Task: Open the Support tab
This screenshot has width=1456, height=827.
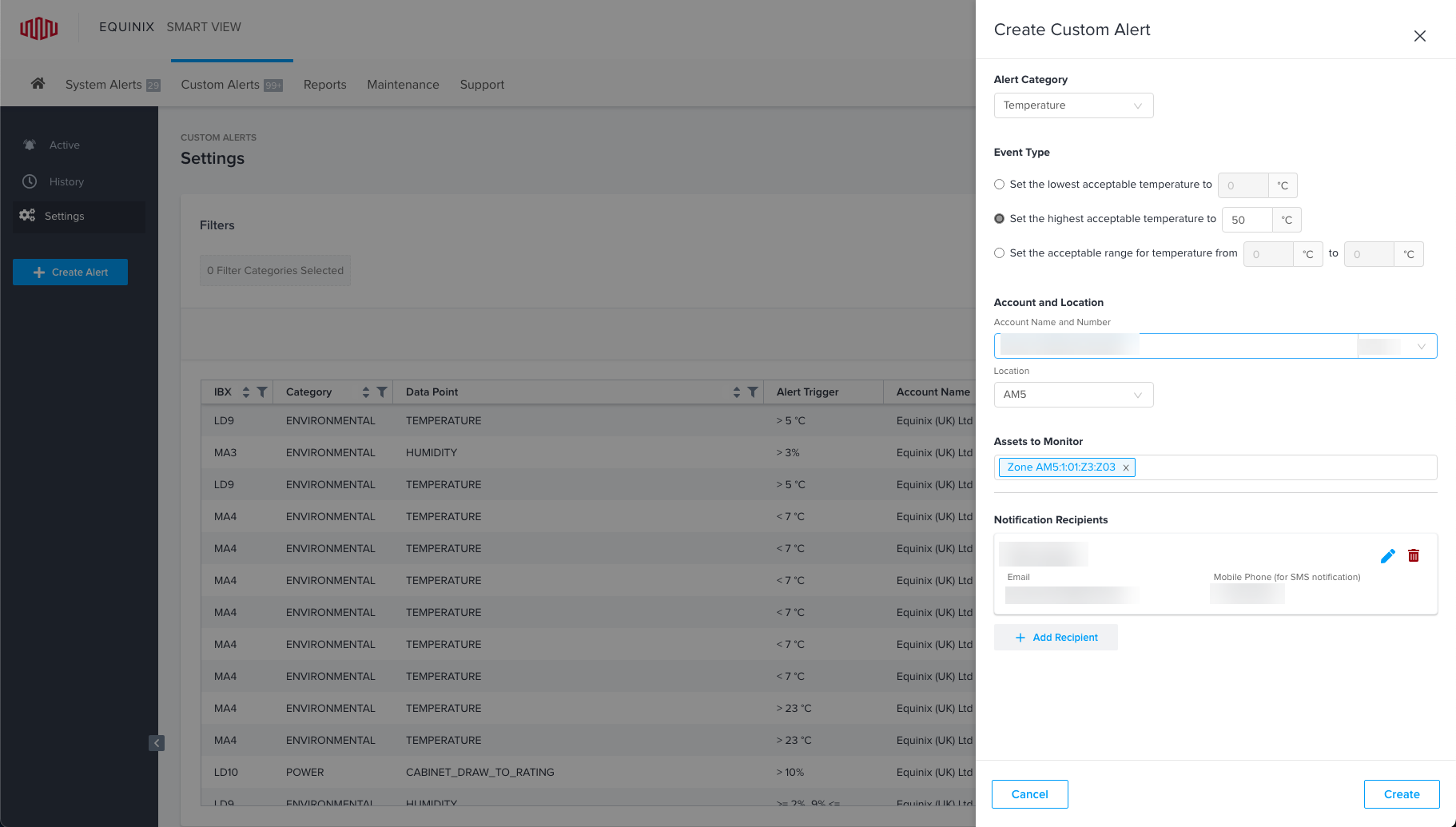Action: click(x=482, y=85)
